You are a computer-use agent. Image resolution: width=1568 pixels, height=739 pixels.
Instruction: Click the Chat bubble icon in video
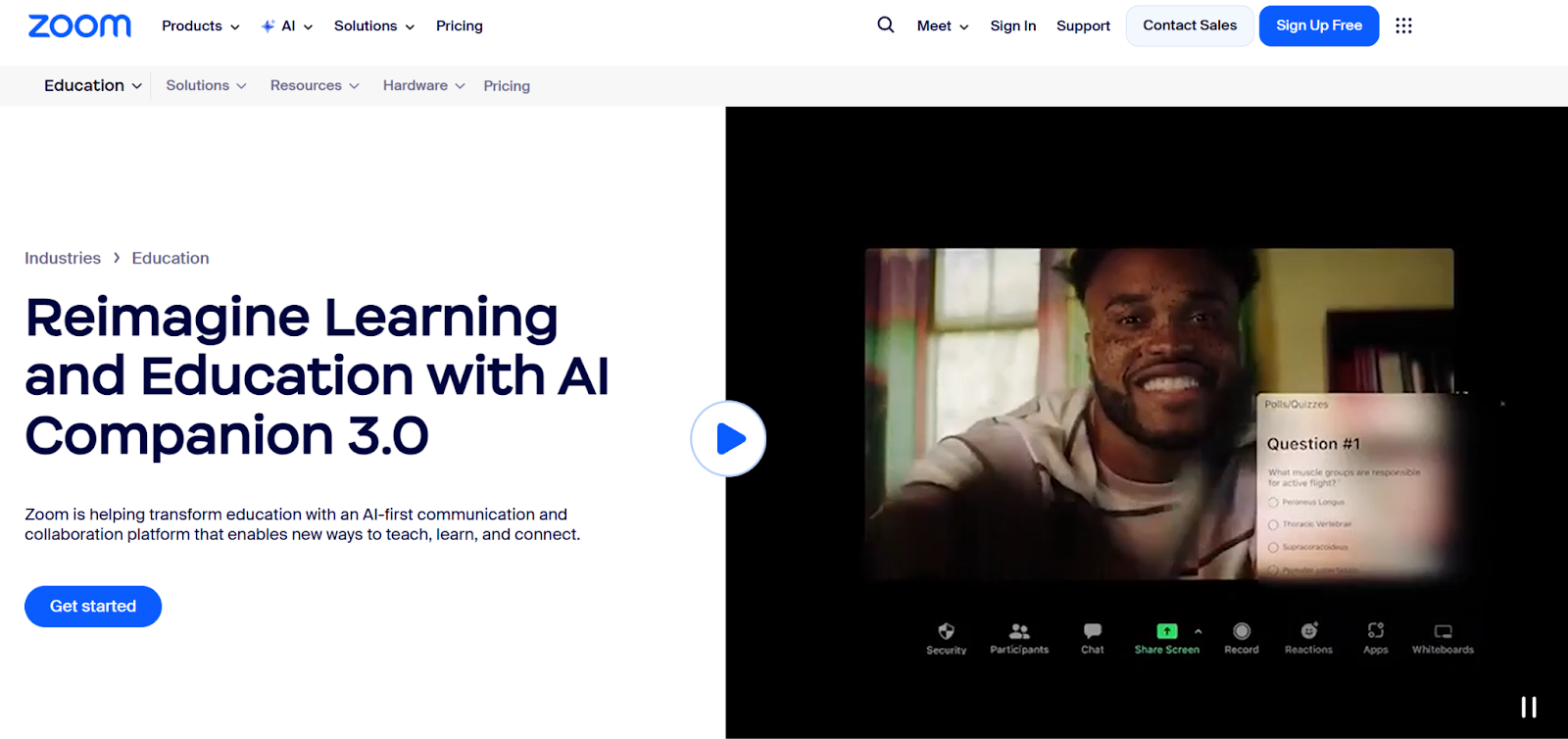point(1093,630)
